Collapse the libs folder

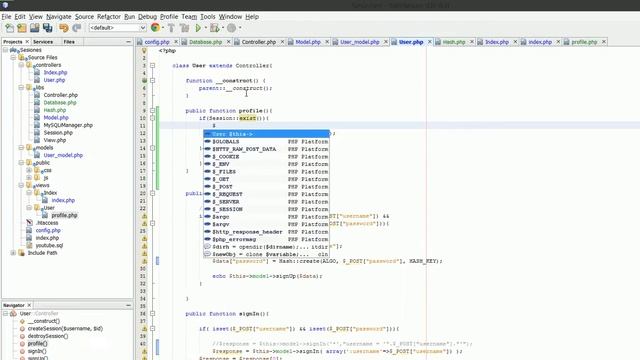pos(21,87)
